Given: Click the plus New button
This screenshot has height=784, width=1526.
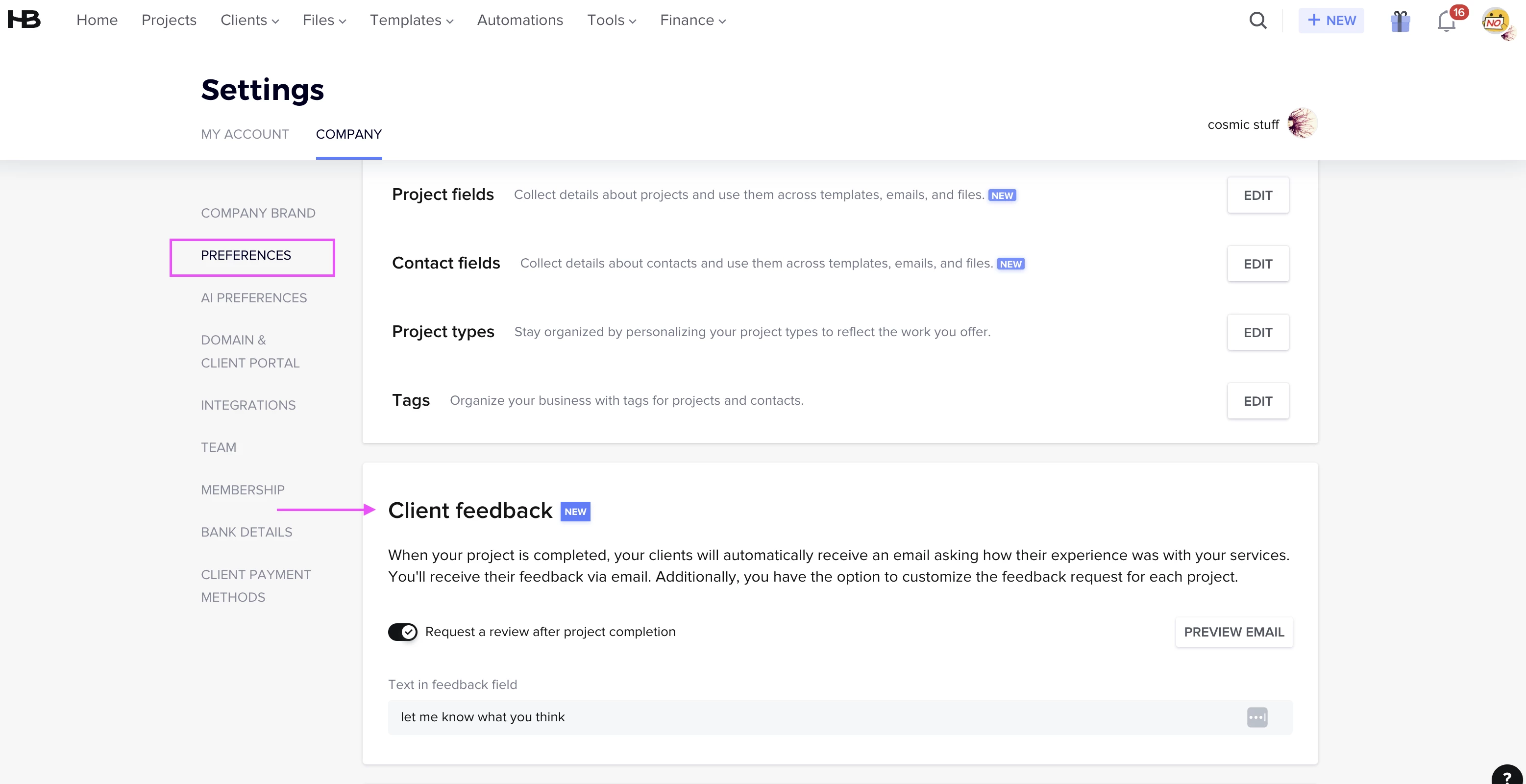Looking at the screenshot, I should point(1330,20).
